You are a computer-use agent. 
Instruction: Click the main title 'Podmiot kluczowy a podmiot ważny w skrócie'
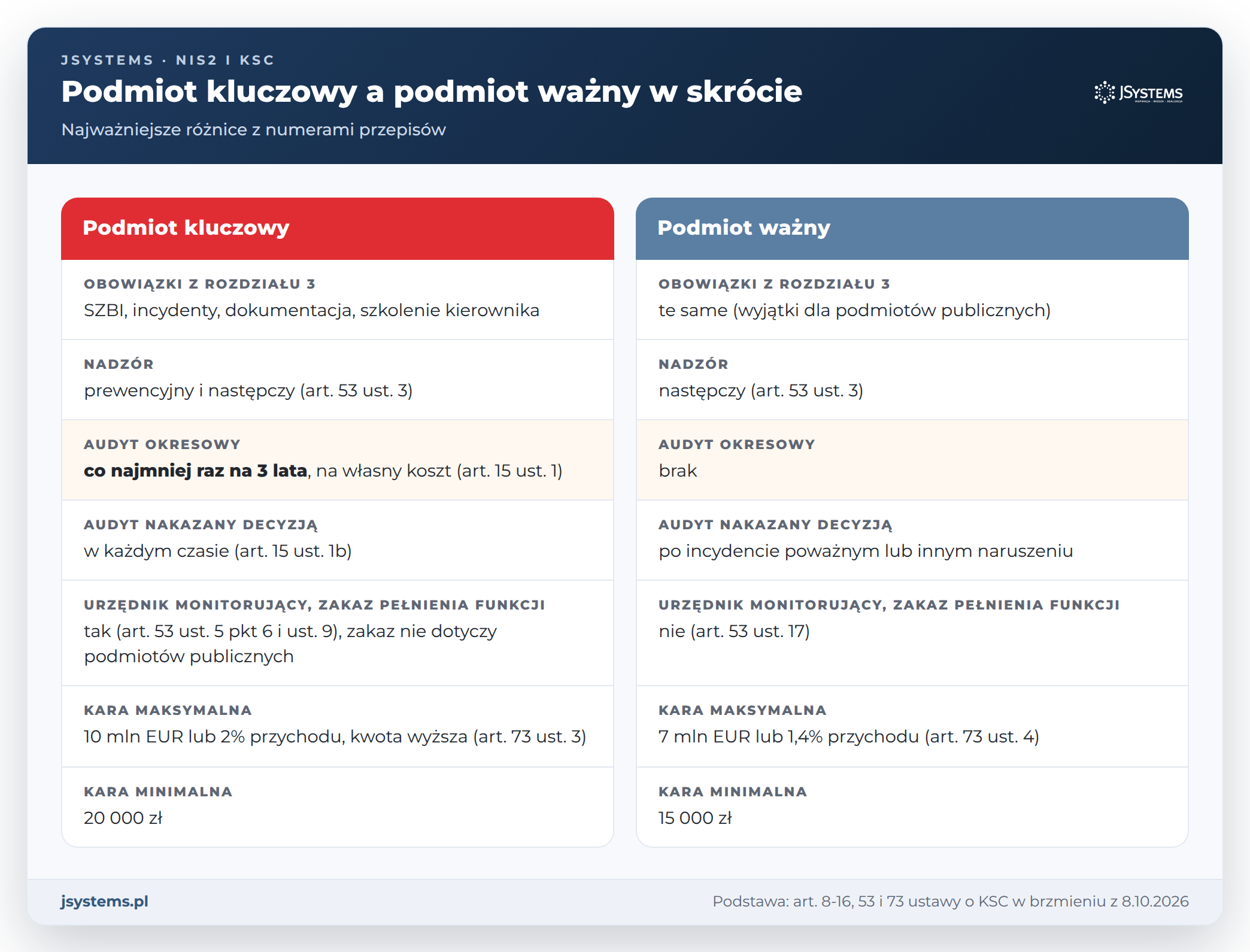click(x=432, y=92)
